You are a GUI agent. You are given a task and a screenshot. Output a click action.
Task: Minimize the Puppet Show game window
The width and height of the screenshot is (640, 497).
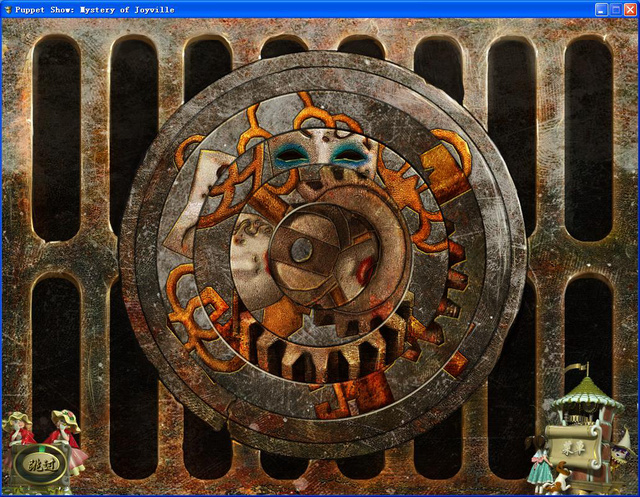(x=601, y=9)
